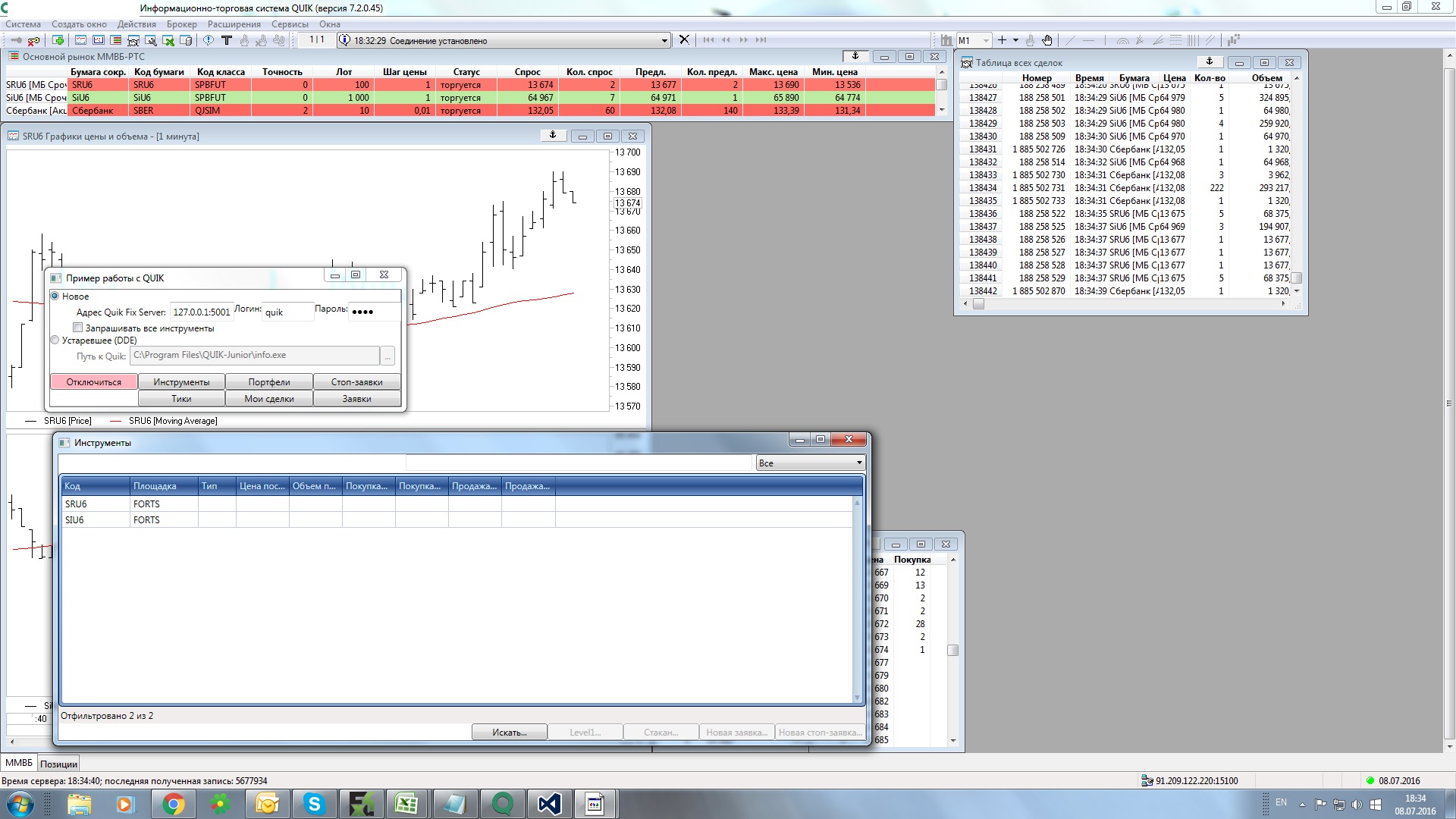
Task: Click the bold T toolbar icon
Action: click(226, 40)
